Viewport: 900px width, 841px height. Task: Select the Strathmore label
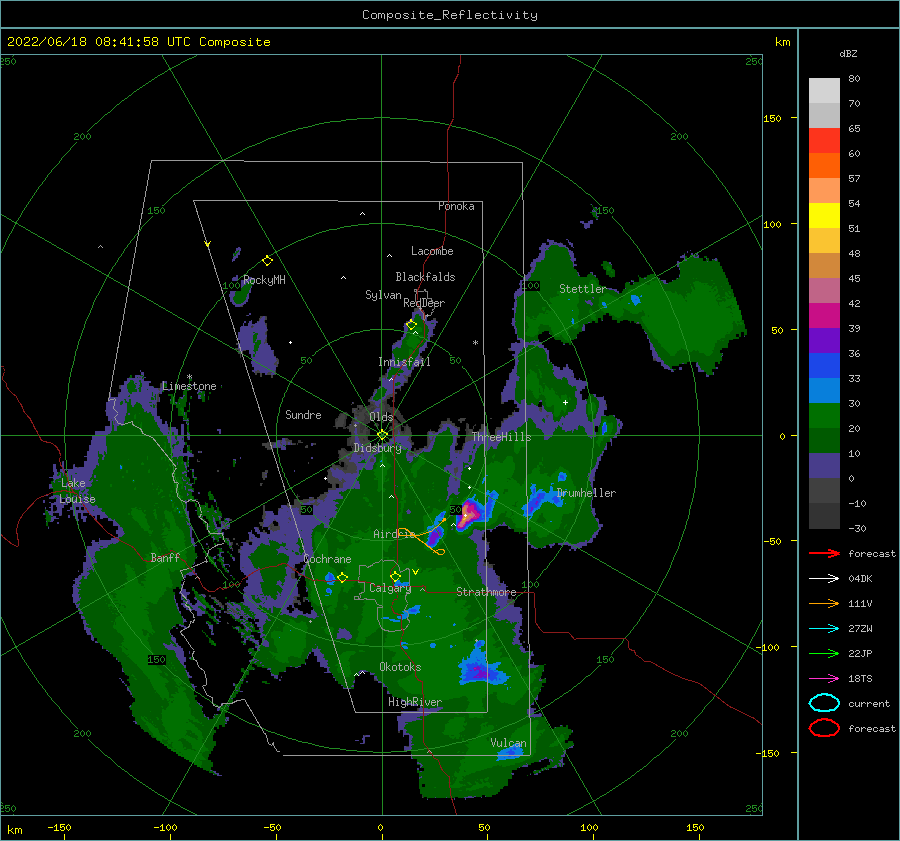[x=486, y=592]
